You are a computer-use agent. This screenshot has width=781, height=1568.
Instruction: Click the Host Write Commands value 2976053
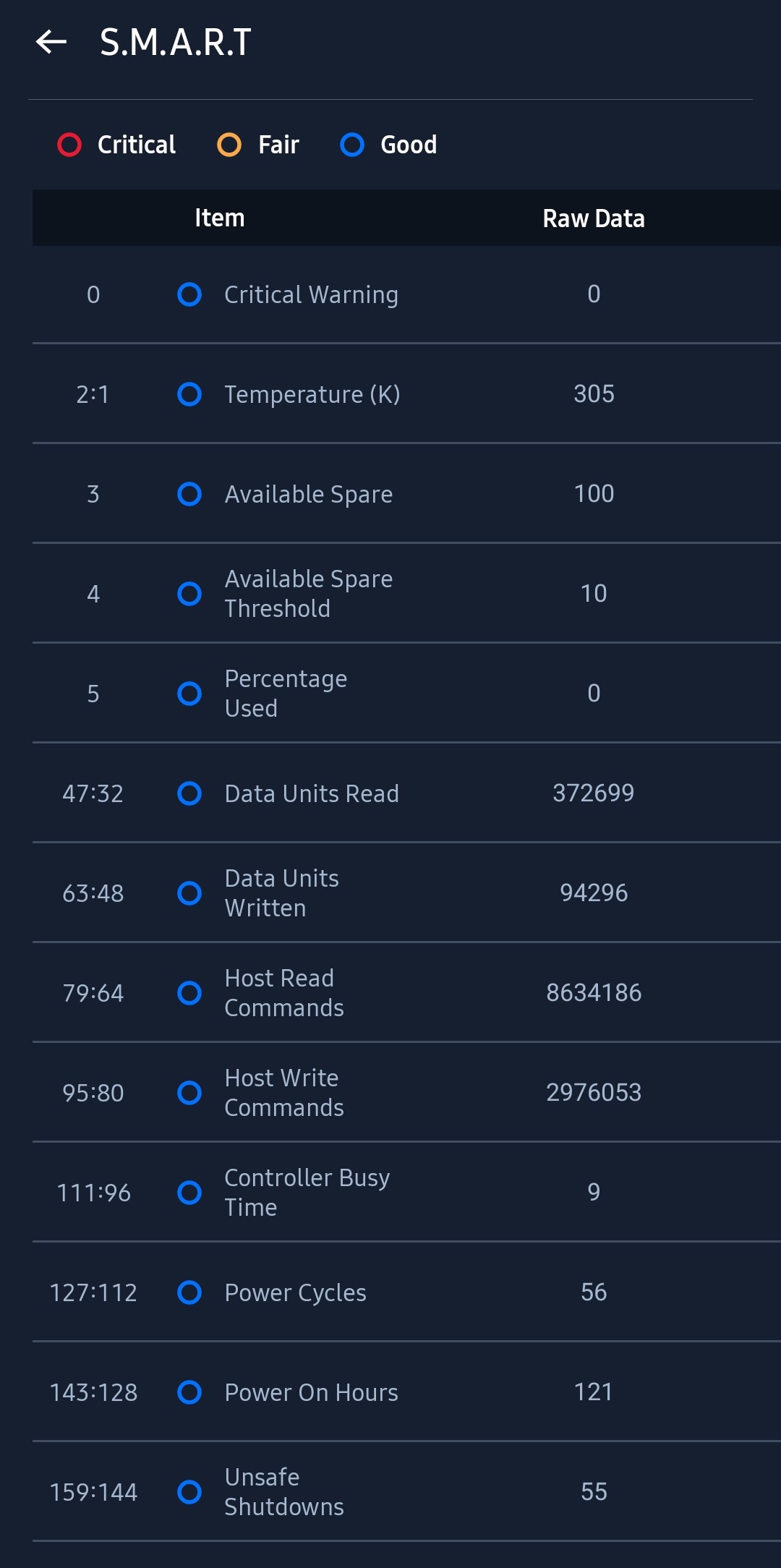point(594,1092)
